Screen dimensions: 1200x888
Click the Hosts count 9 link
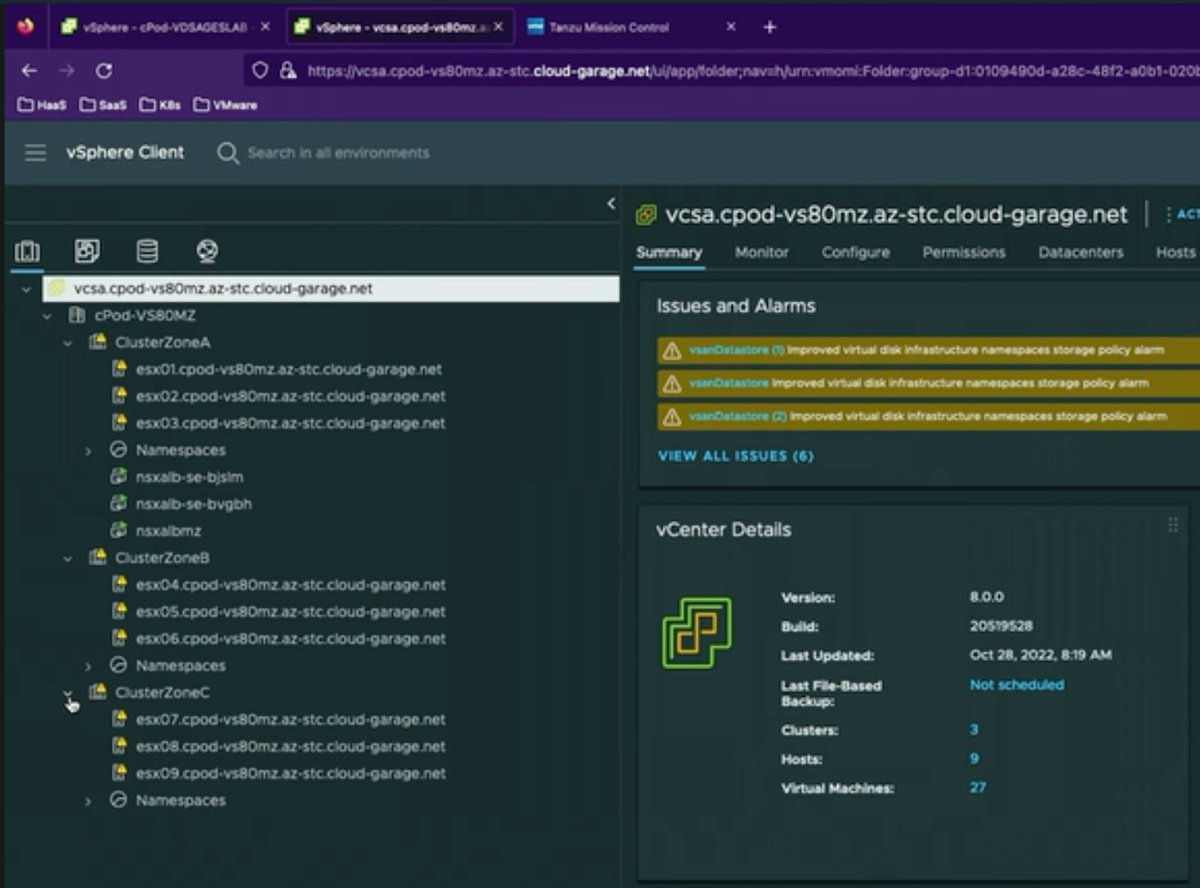click(974, 759)
